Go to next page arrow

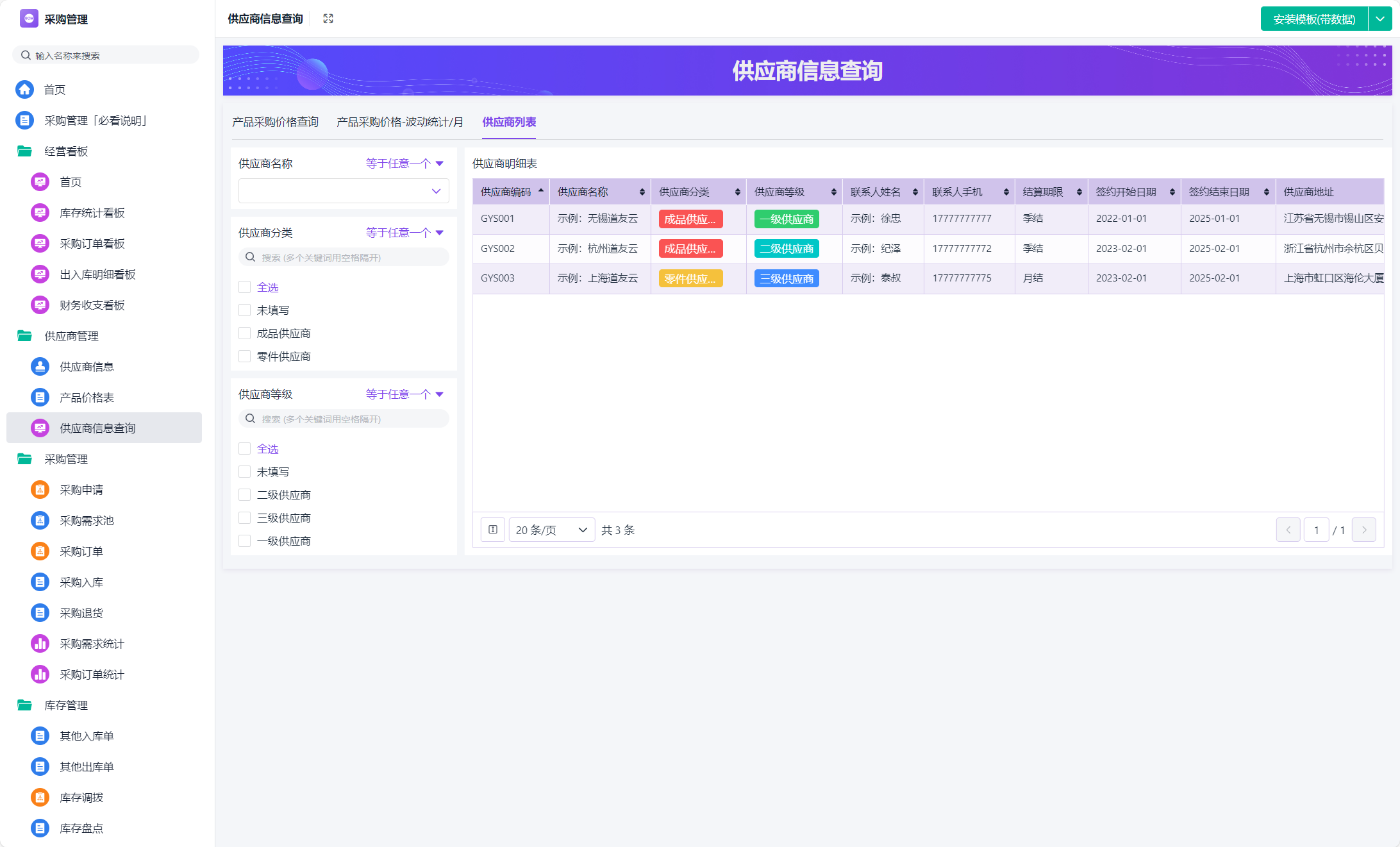(1363, 530)
